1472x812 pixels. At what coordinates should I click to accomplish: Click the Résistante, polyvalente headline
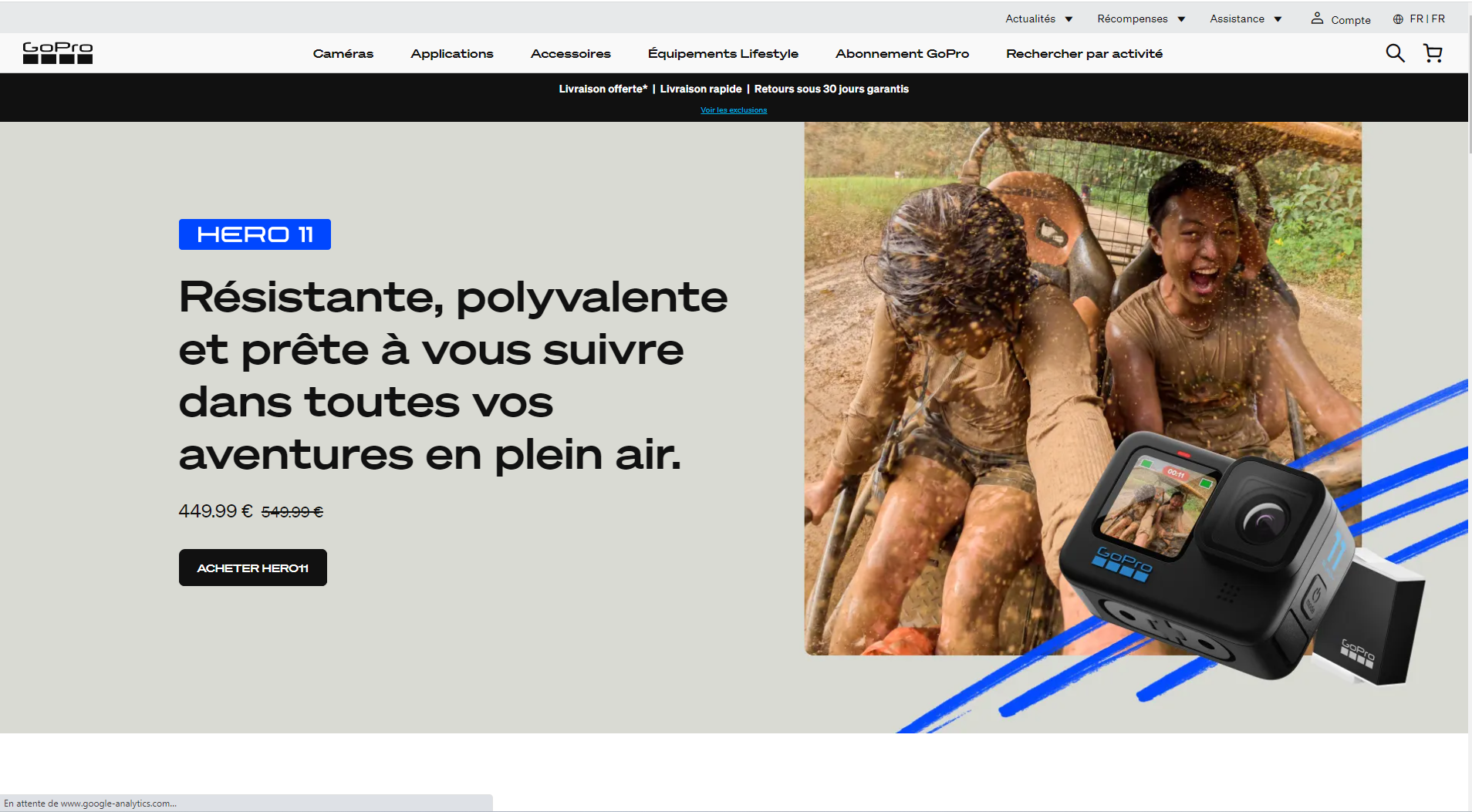pyautogui.click(x=453, y=376)
